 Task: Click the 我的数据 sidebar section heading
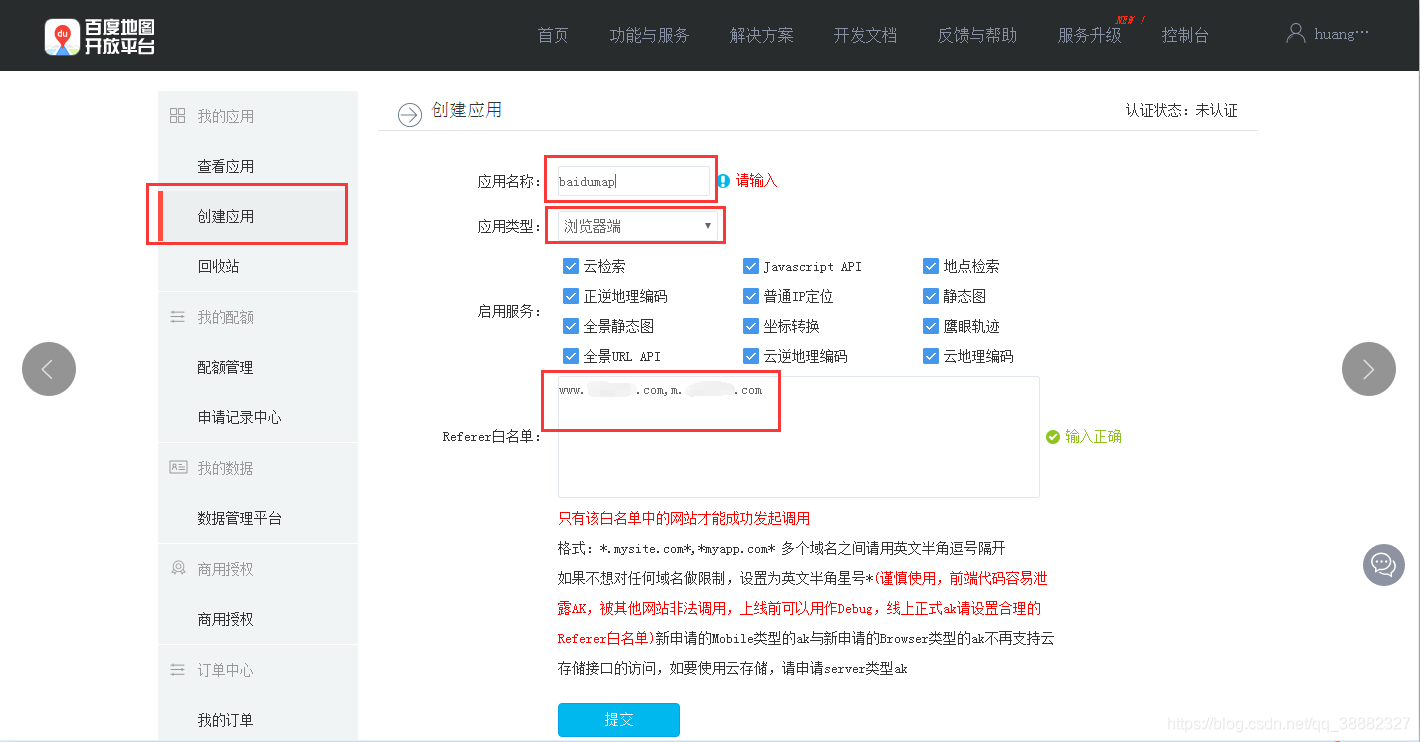click(225, 468)
